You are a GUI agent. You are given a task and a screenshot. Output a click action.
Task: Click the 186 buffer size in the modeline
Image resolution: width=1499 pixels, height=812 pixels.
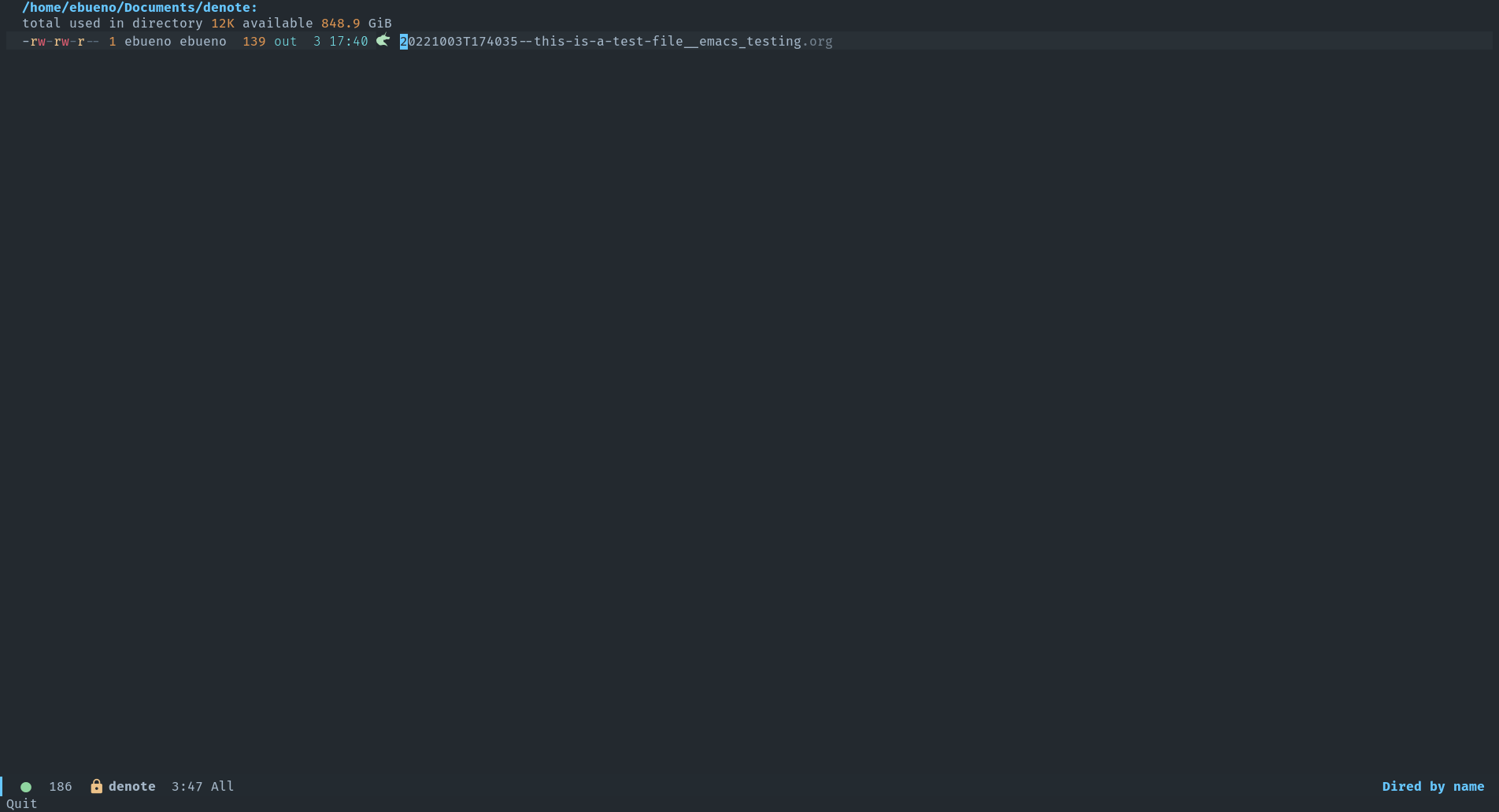[x=61, y=787]
